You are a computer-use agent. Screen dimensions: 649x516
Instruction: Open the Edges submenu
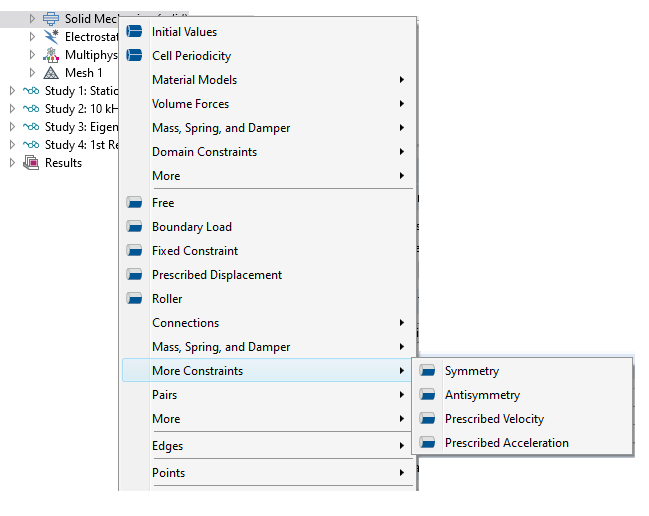[167, 446]
